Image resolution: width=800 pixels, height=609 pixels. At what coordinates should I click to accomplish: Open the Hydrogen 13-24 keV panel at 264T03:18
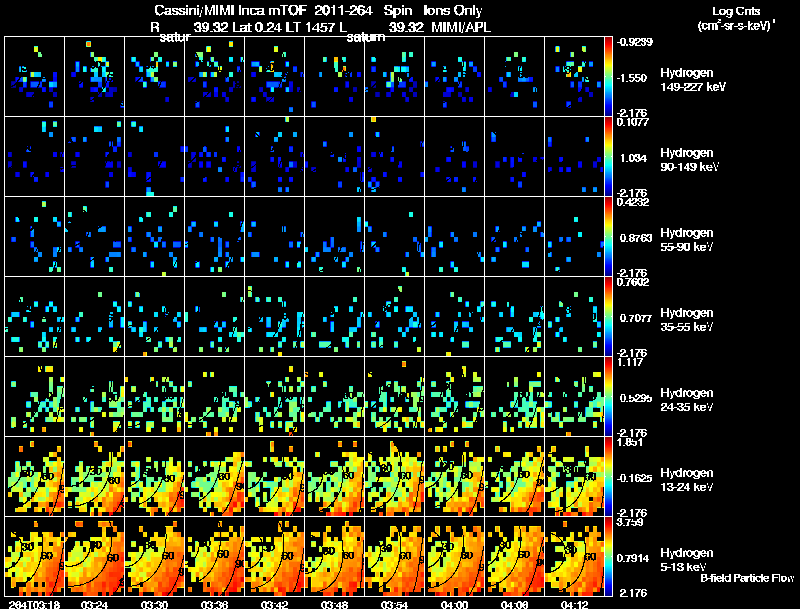34,477
